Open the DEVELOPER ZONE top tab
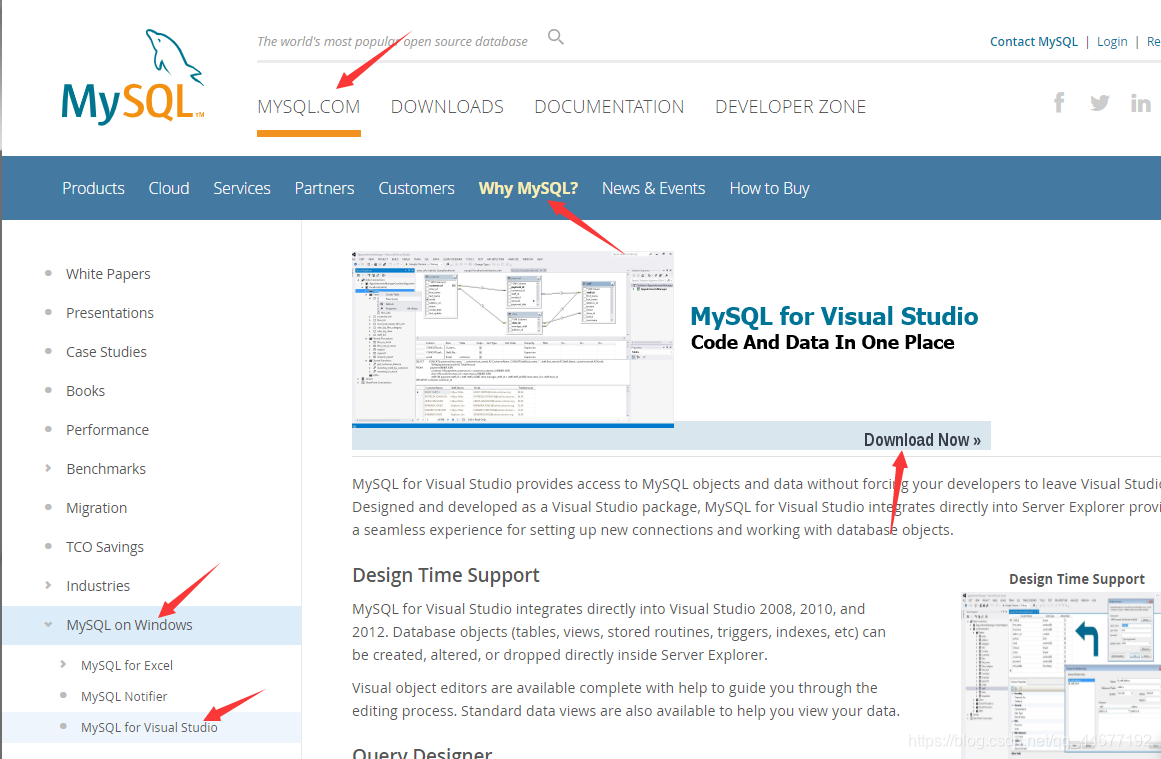Screen dimensions: 1161x759 (790, 107)
